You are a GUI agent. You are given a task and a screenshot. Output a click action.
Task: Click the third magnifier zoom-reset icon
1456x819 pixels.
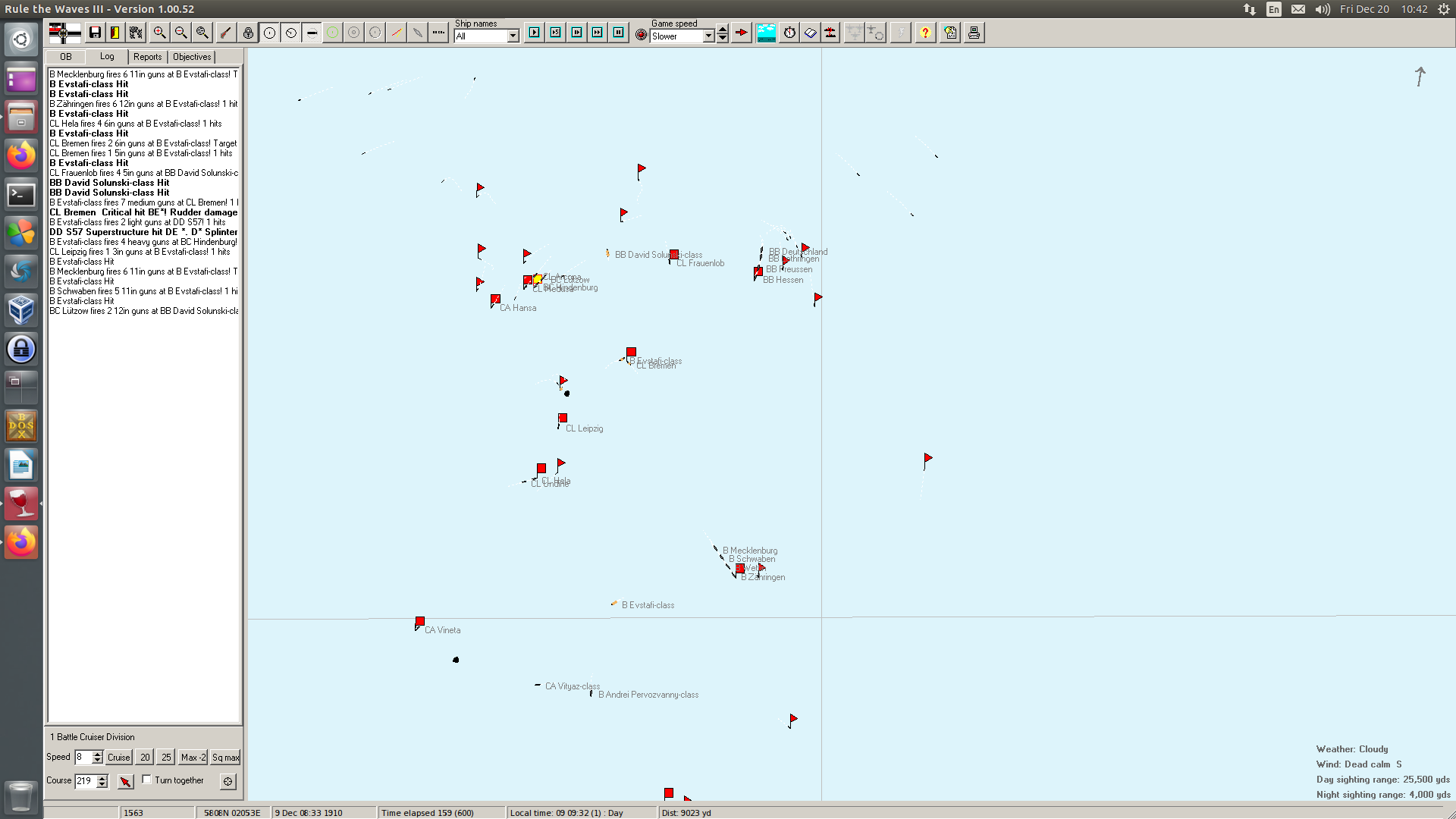[x=202, y=33]
